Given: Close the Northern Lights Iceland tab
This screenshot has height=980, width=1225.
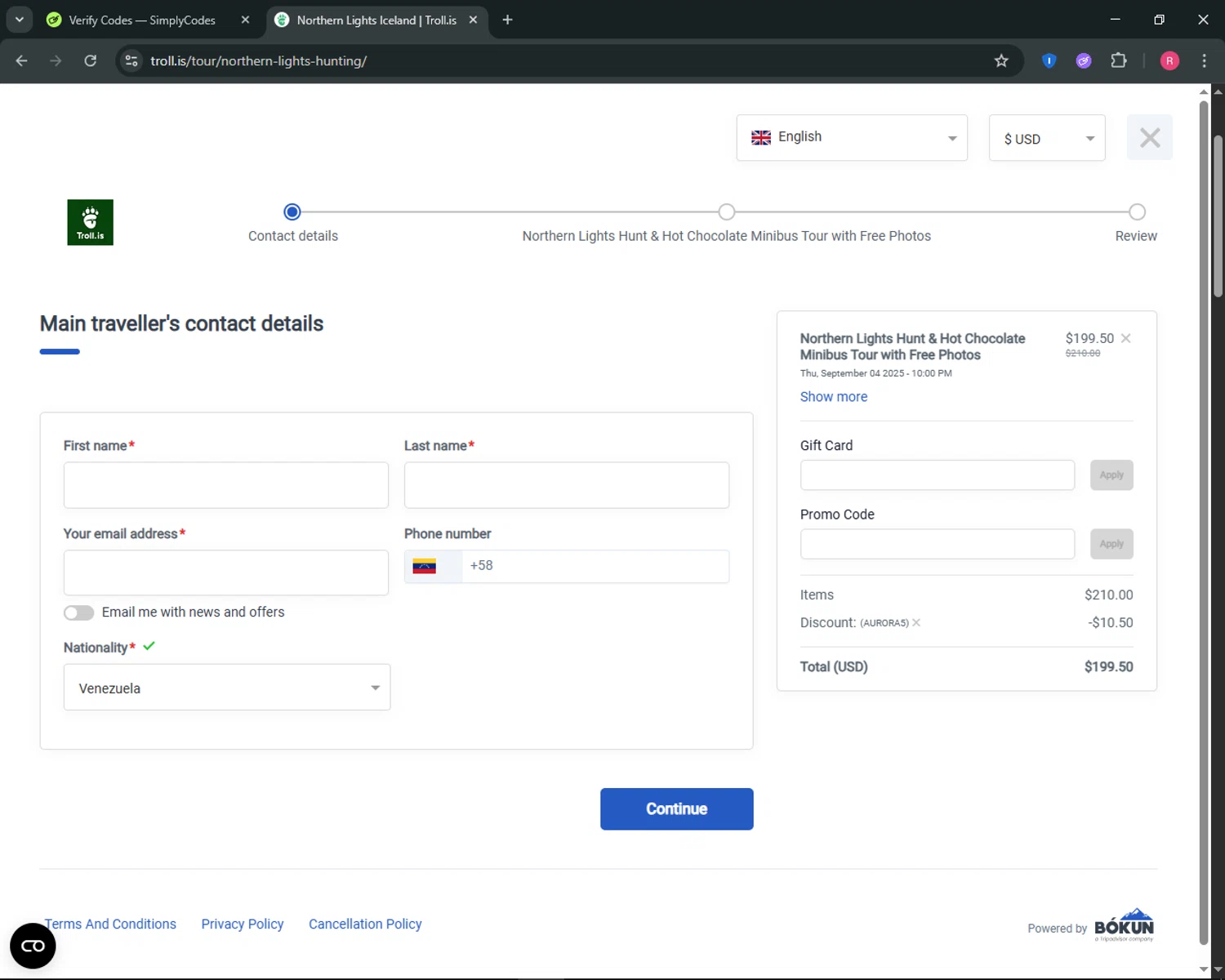Looking at the screenshot, I should (x=473, y=20).
